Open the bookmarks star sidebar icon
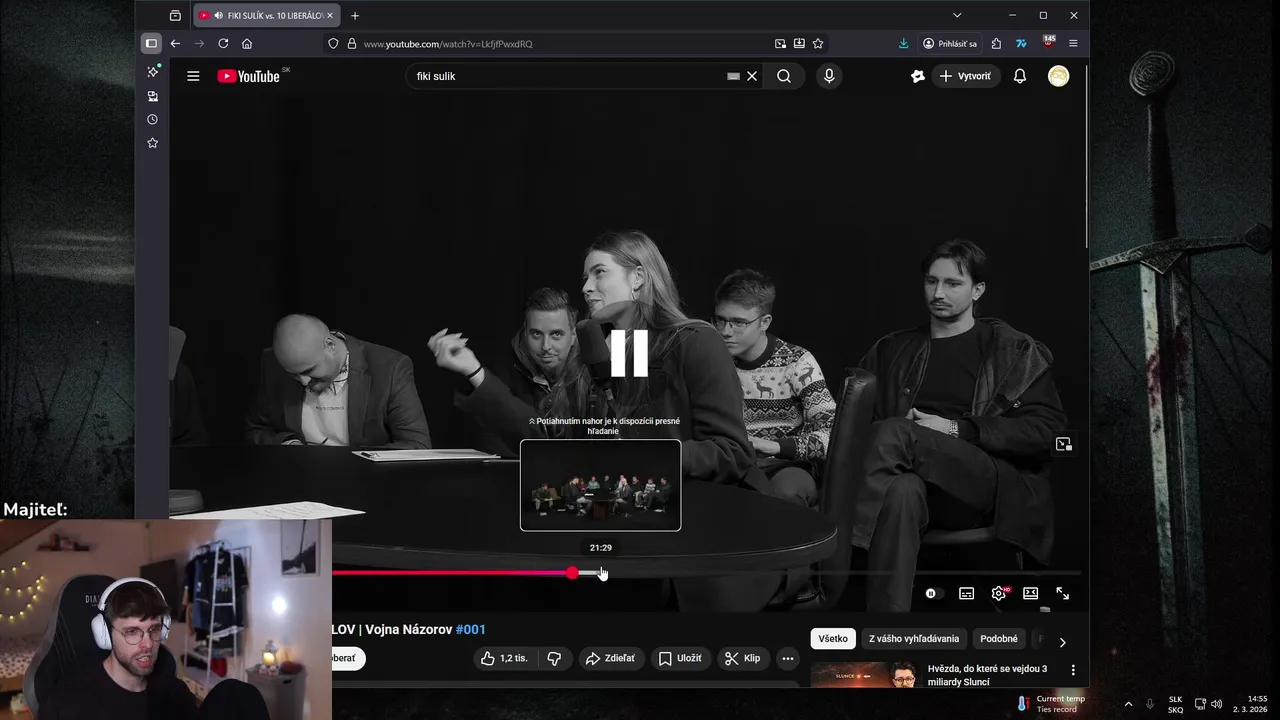 tap(152, 143)
